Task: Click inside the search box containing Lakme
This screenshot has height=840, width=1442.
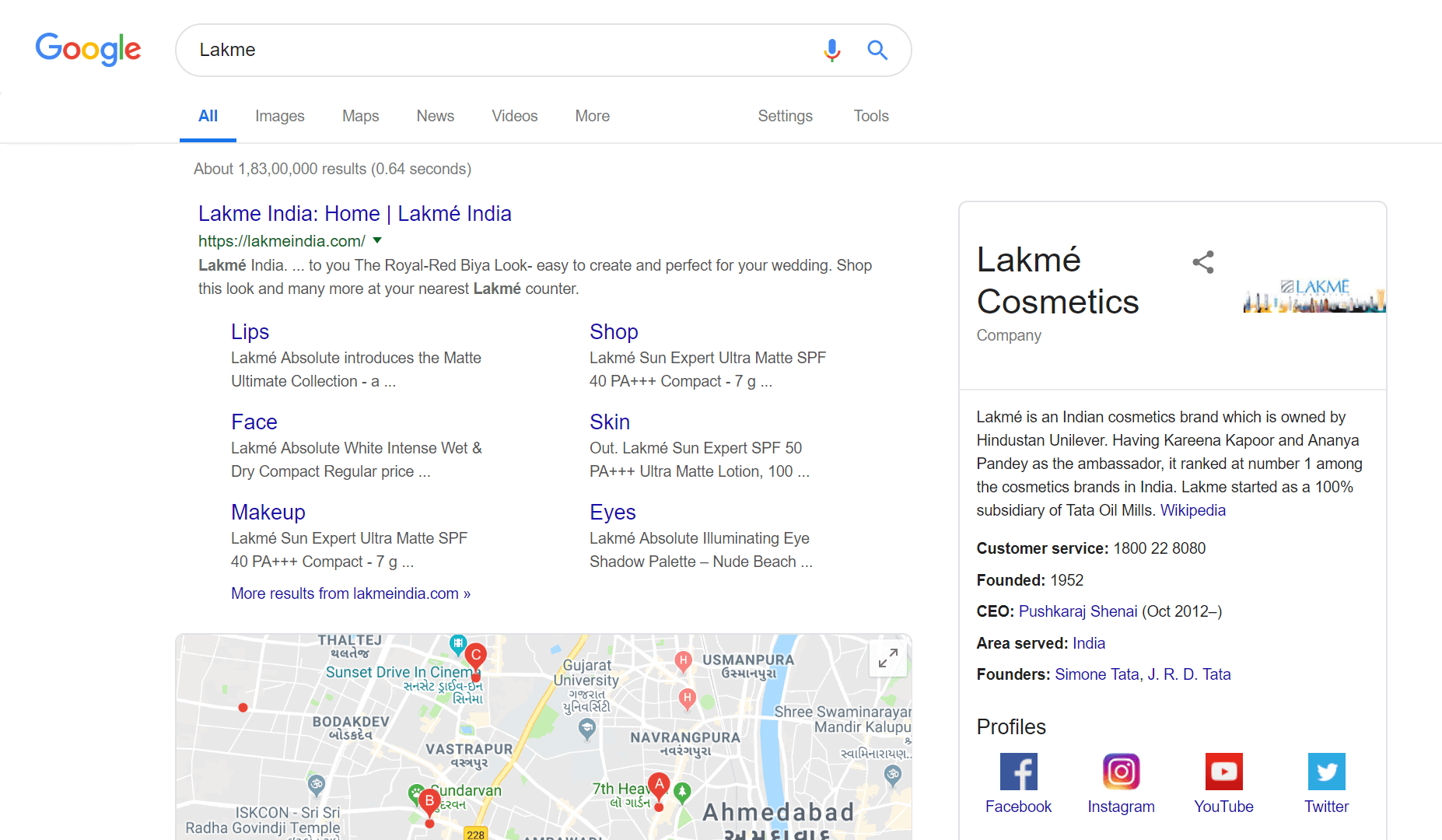Action: 498,50
